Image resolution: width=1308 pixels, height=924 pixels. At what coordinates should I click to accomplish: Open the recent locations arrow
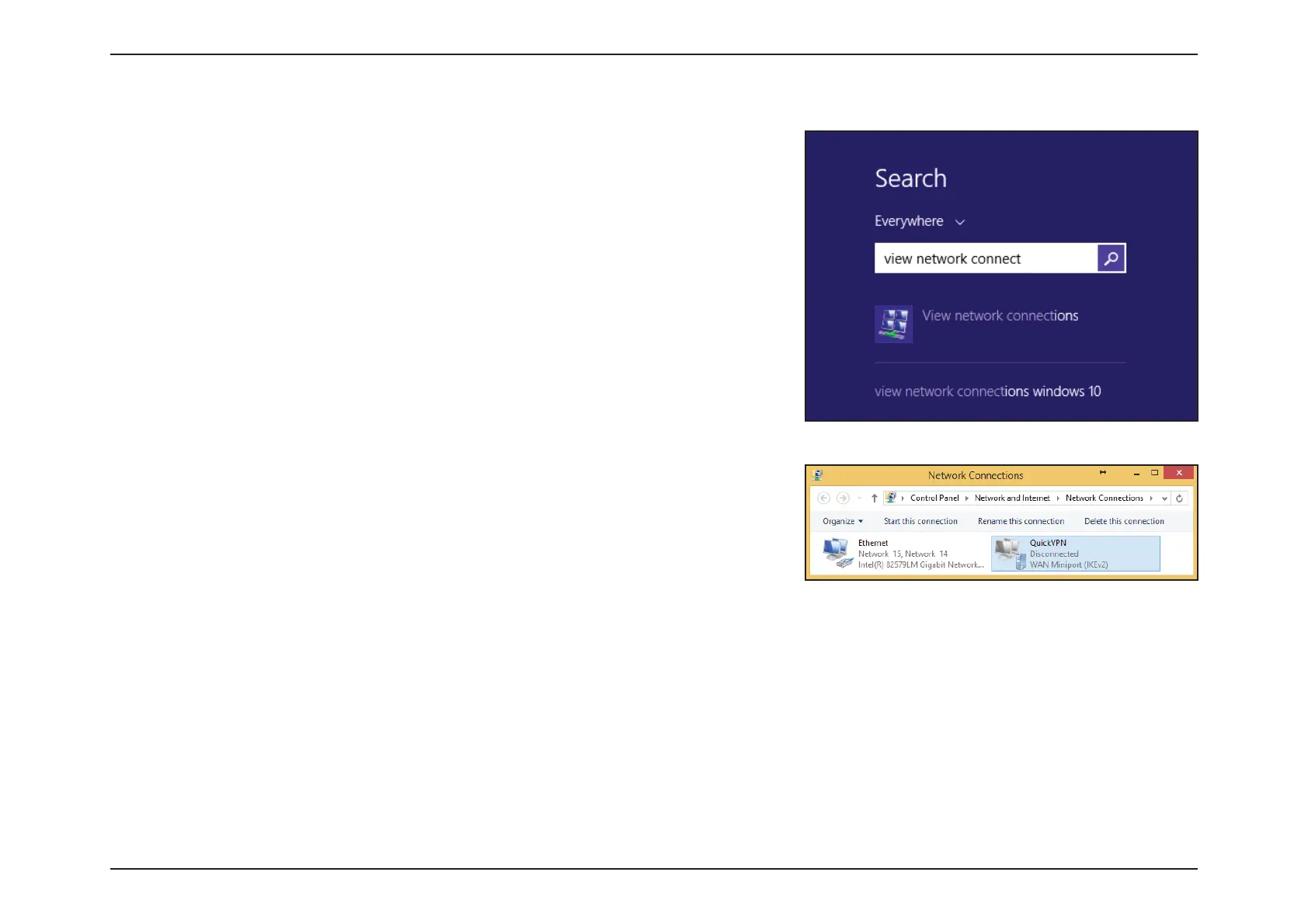(x=859, y=498)
